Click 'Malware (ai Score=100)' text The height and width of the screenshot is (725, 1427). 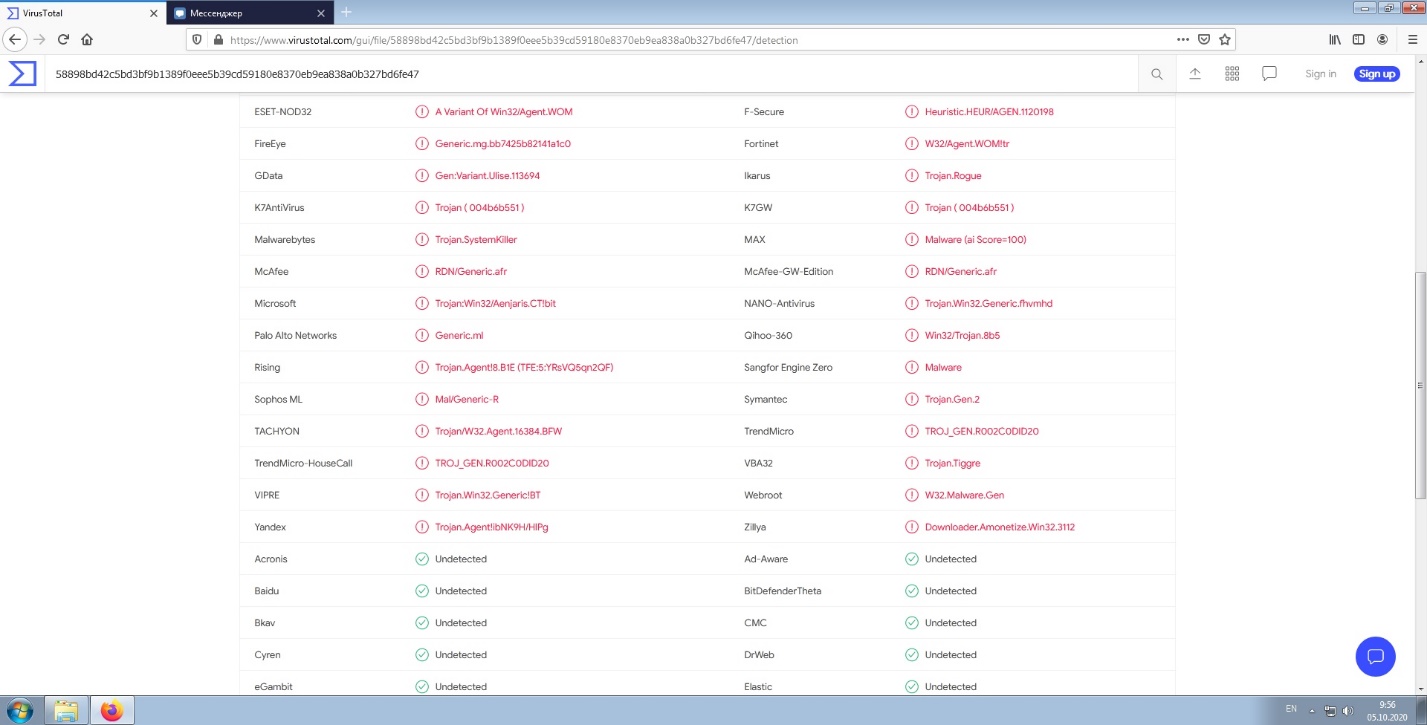pos(975,240)
